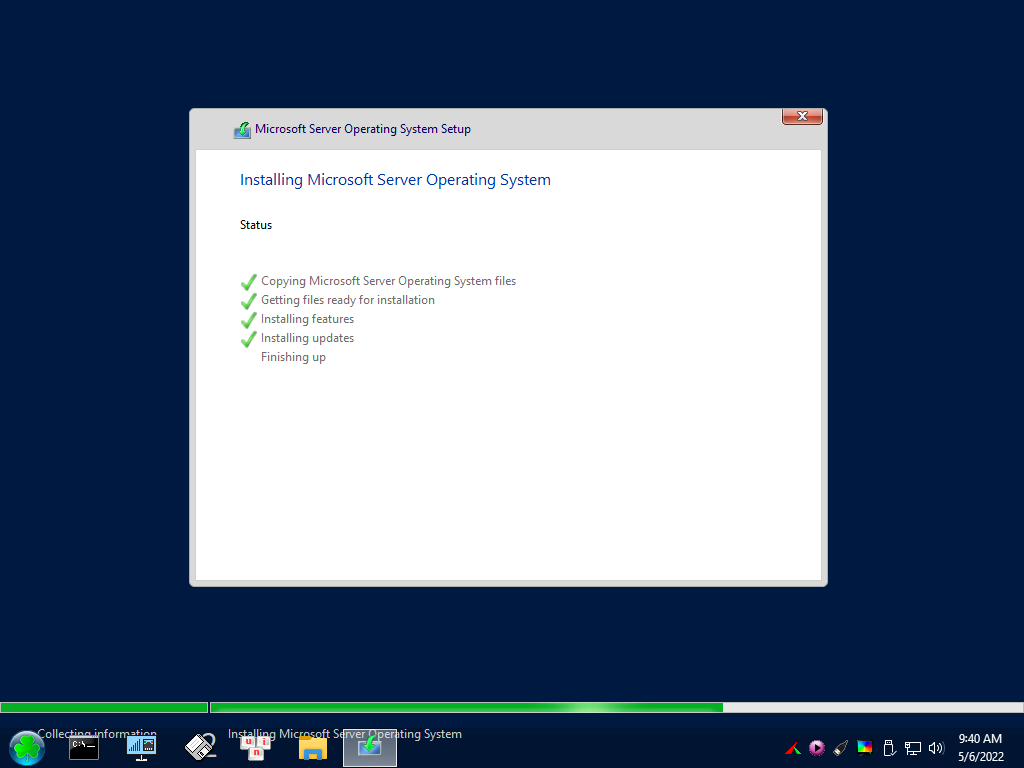Click the setup icon in title bar
Image resolution: width=1024 pixels, height=768 pixels.
[242, 130]
